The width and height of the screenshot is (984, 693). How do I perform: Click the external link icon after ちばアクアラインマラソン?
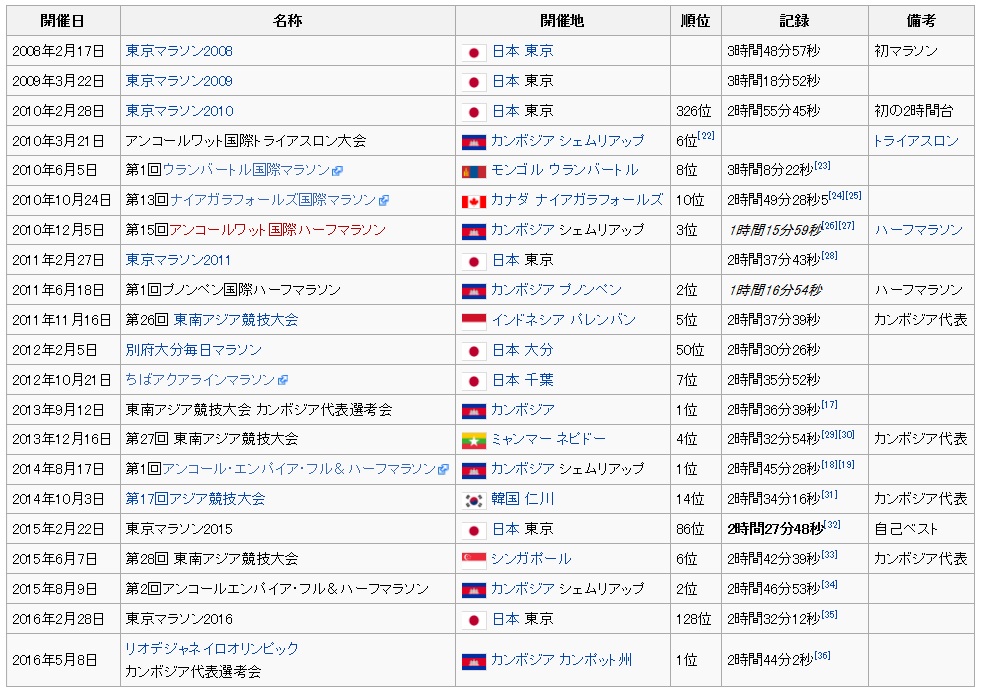[282, 380]
